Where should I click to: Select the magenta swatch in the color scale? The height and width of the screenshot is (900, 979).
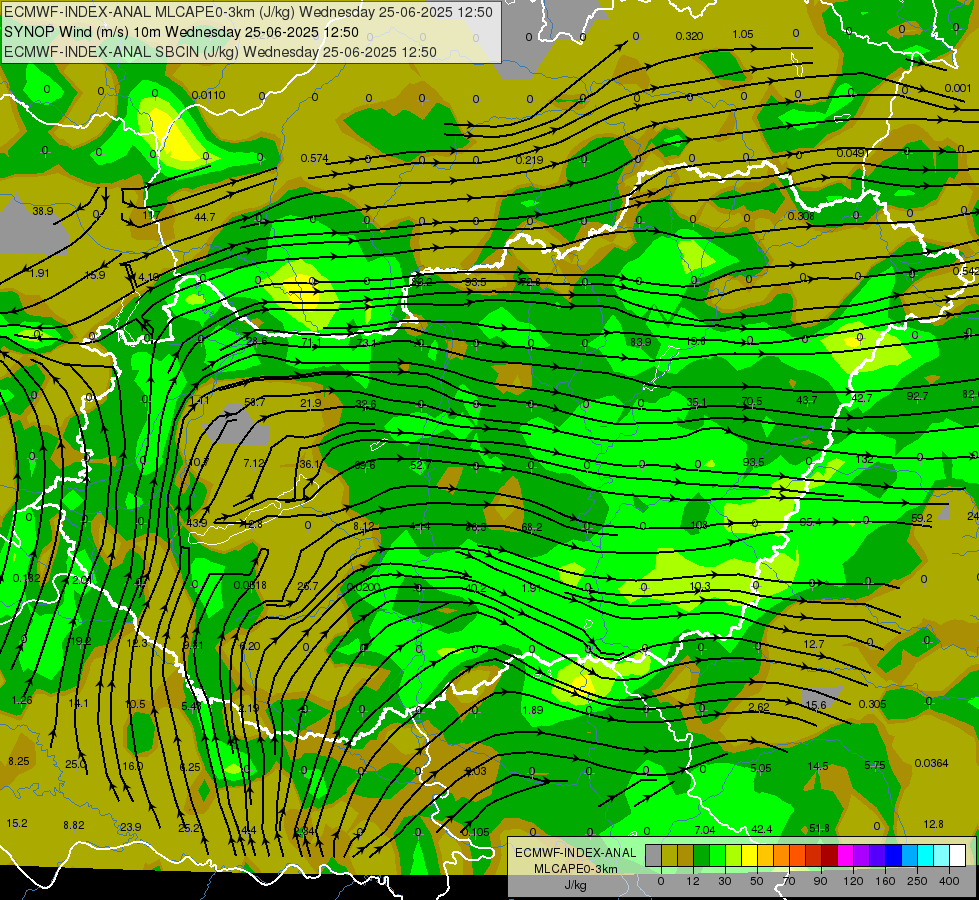click(846, 855)
